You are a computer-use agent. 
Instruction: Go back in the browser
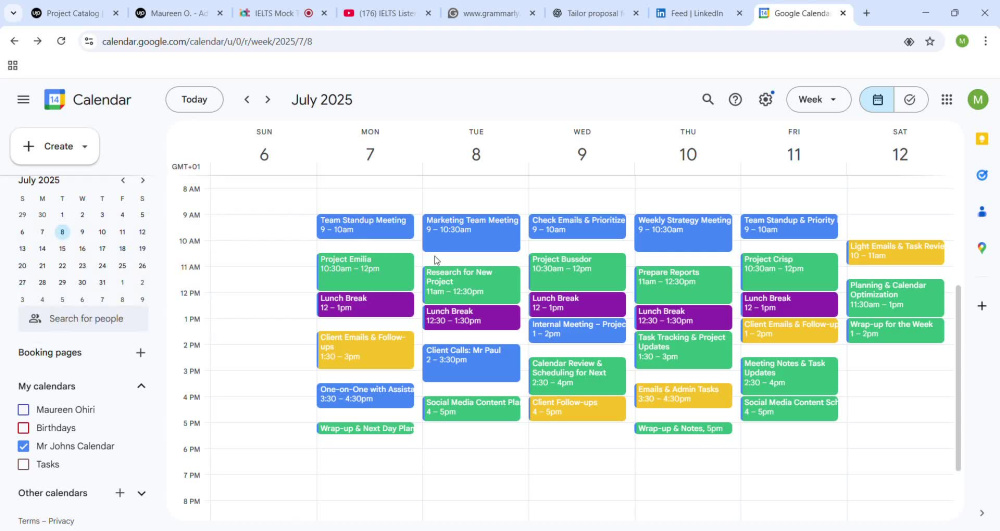pos(15,41)
